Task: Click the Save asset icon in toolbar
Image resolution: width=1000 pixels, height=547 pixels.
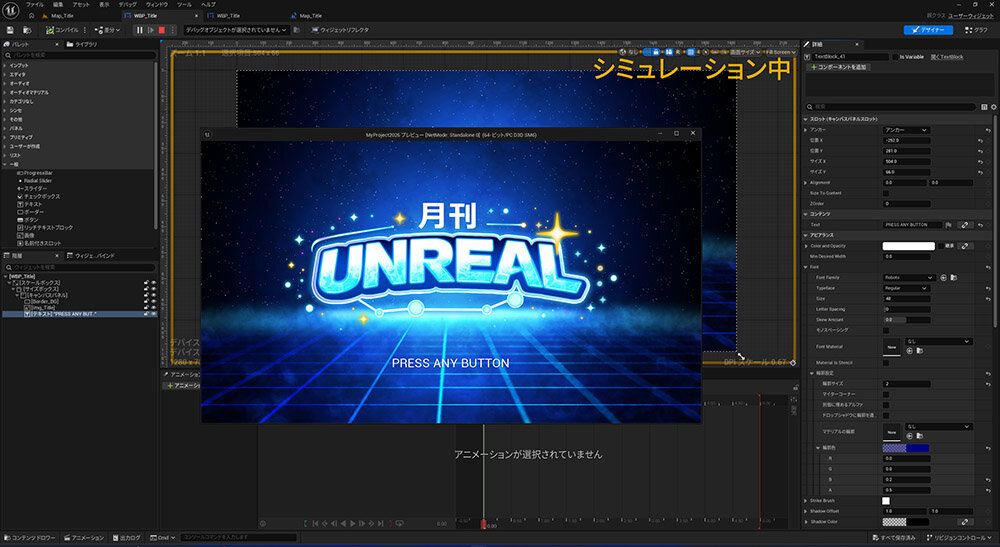Action: [x=11, y=30]
